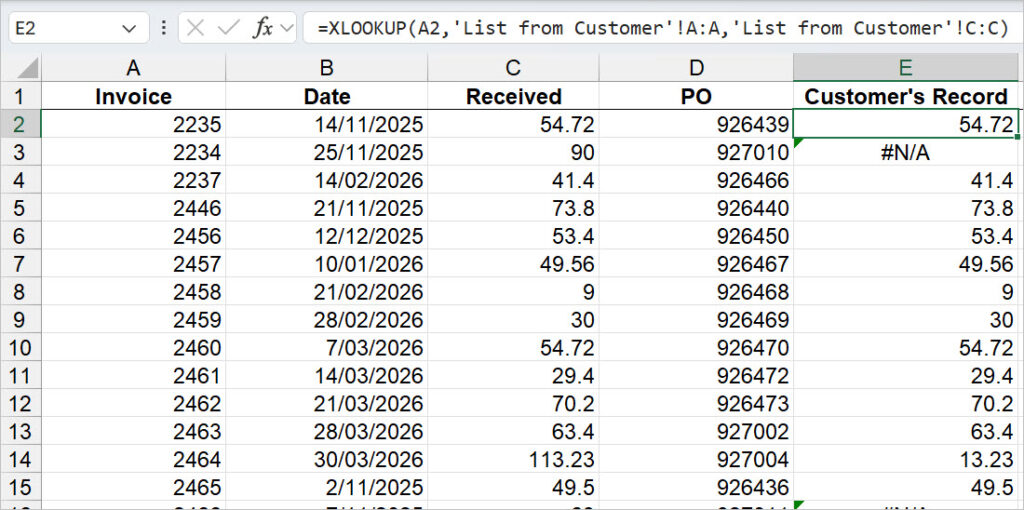Open the Insert Function fx button
Viewport: 1024px width, 510px height.
click(263, 28)
